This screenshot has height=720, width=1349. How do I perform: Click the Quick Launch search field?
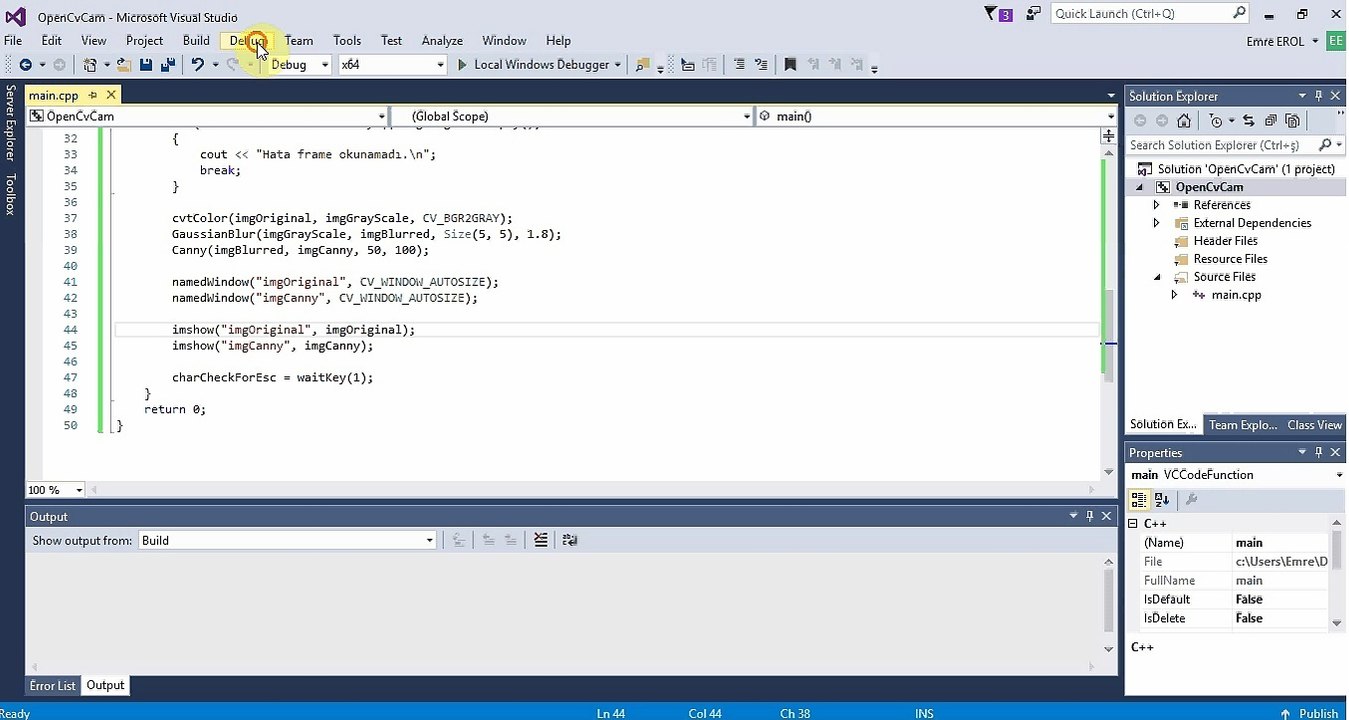(x=1140, y=14)
